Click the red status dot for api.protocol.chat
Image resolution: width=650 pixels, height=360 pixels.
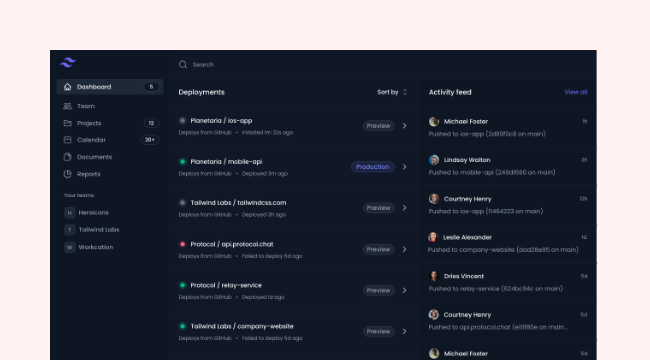coord(182,244)
